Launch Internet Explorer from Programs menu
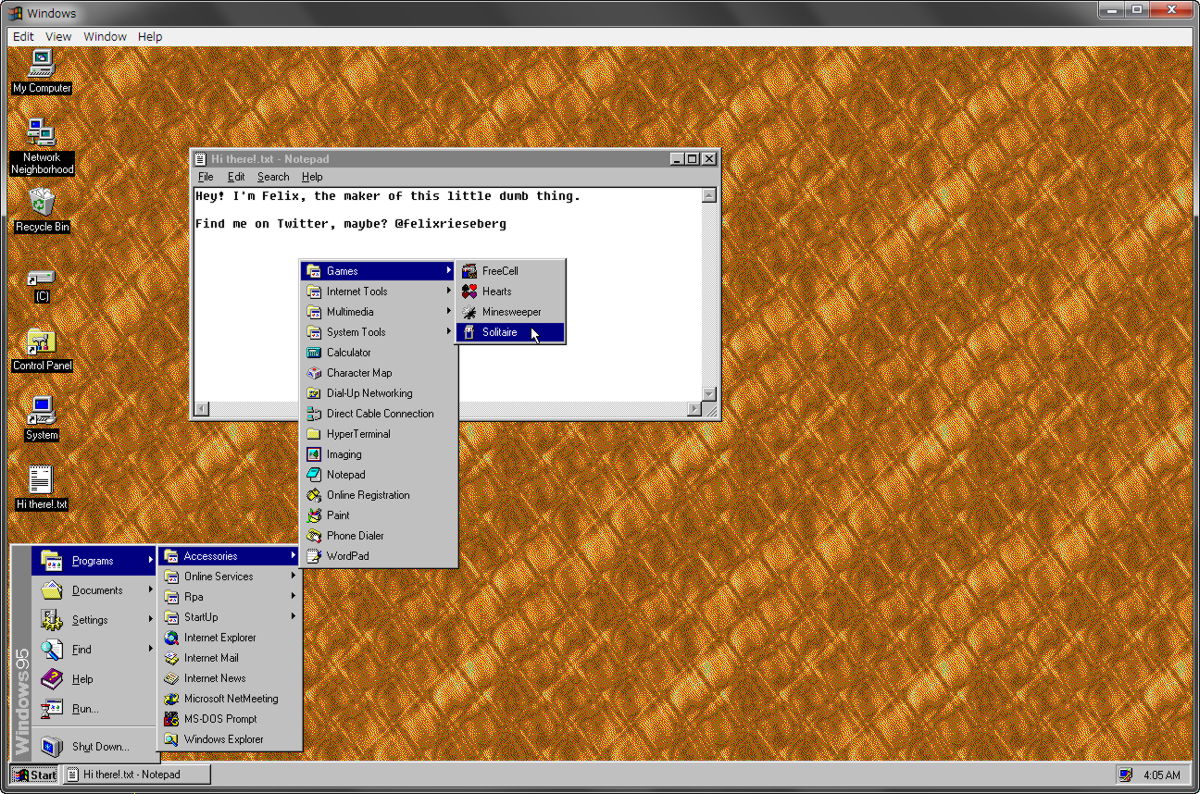The width and height of the screenshot is (1200, 794). [x=229, y=637]
